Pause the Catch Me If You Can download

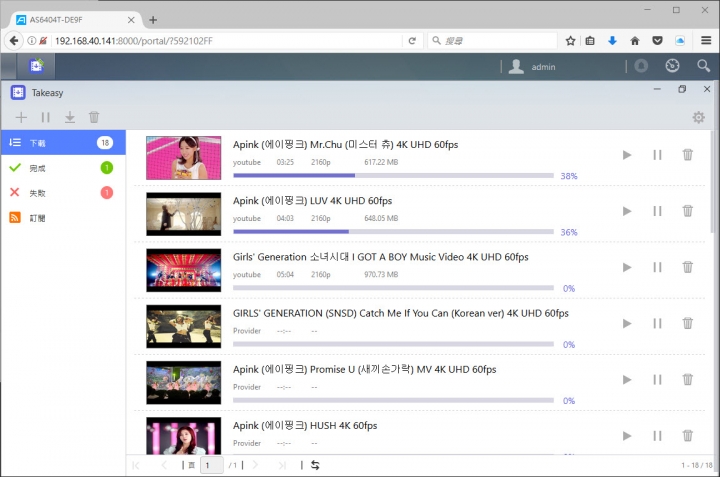click(x=657, y=324)
